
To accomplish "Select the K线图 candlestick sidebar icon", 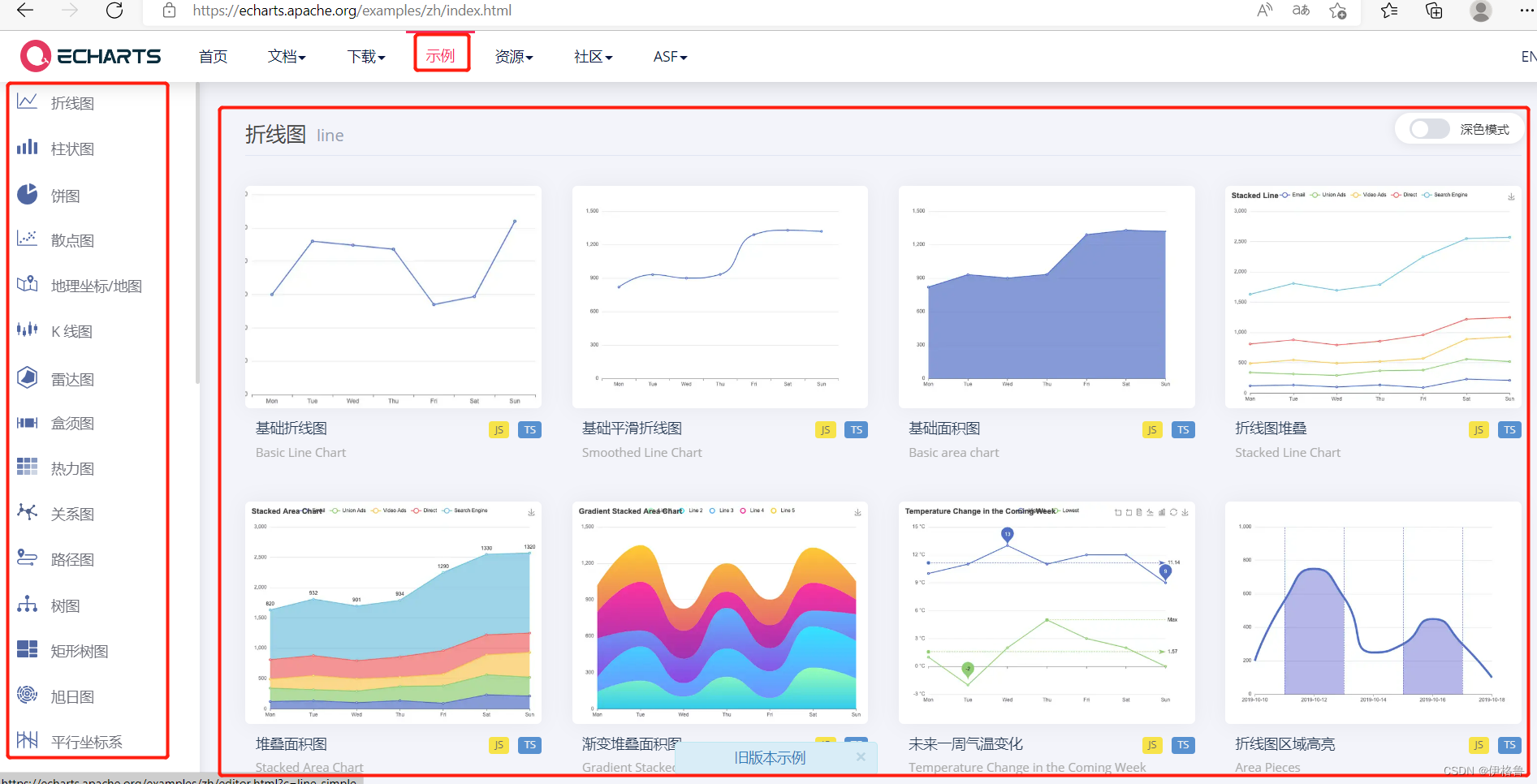I will coord(28,330).
